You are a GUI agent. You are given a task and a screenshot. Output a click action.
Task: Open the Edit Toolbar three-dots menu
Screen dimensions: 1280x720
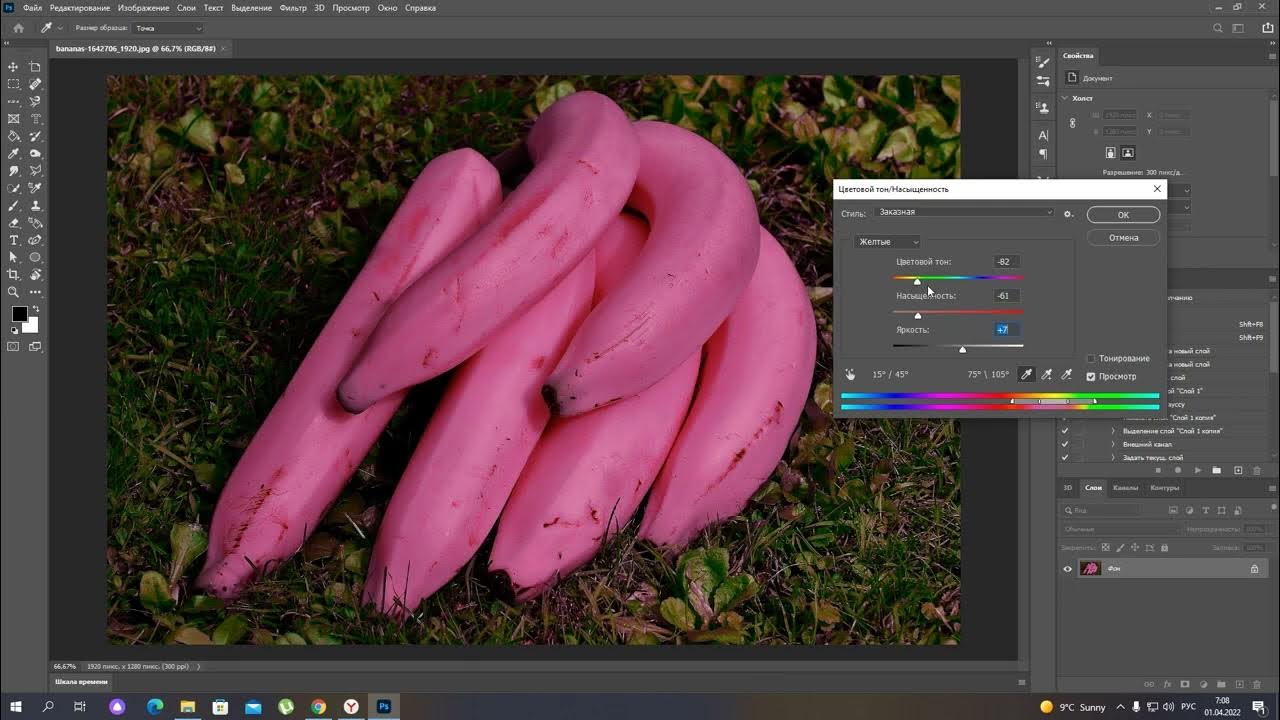coord(35,292)
